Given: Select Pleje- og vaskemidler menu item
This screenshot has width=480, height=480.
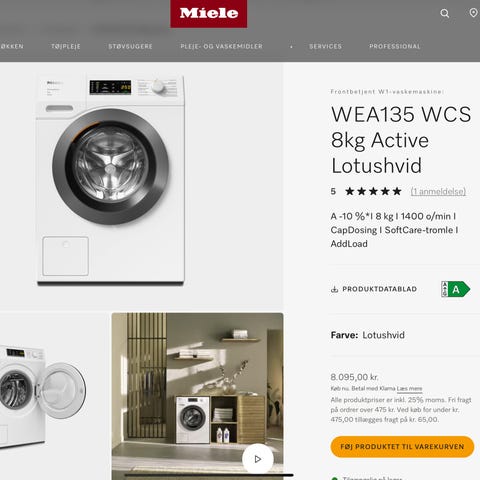Looking at the screenshot, I should point(222,46).
